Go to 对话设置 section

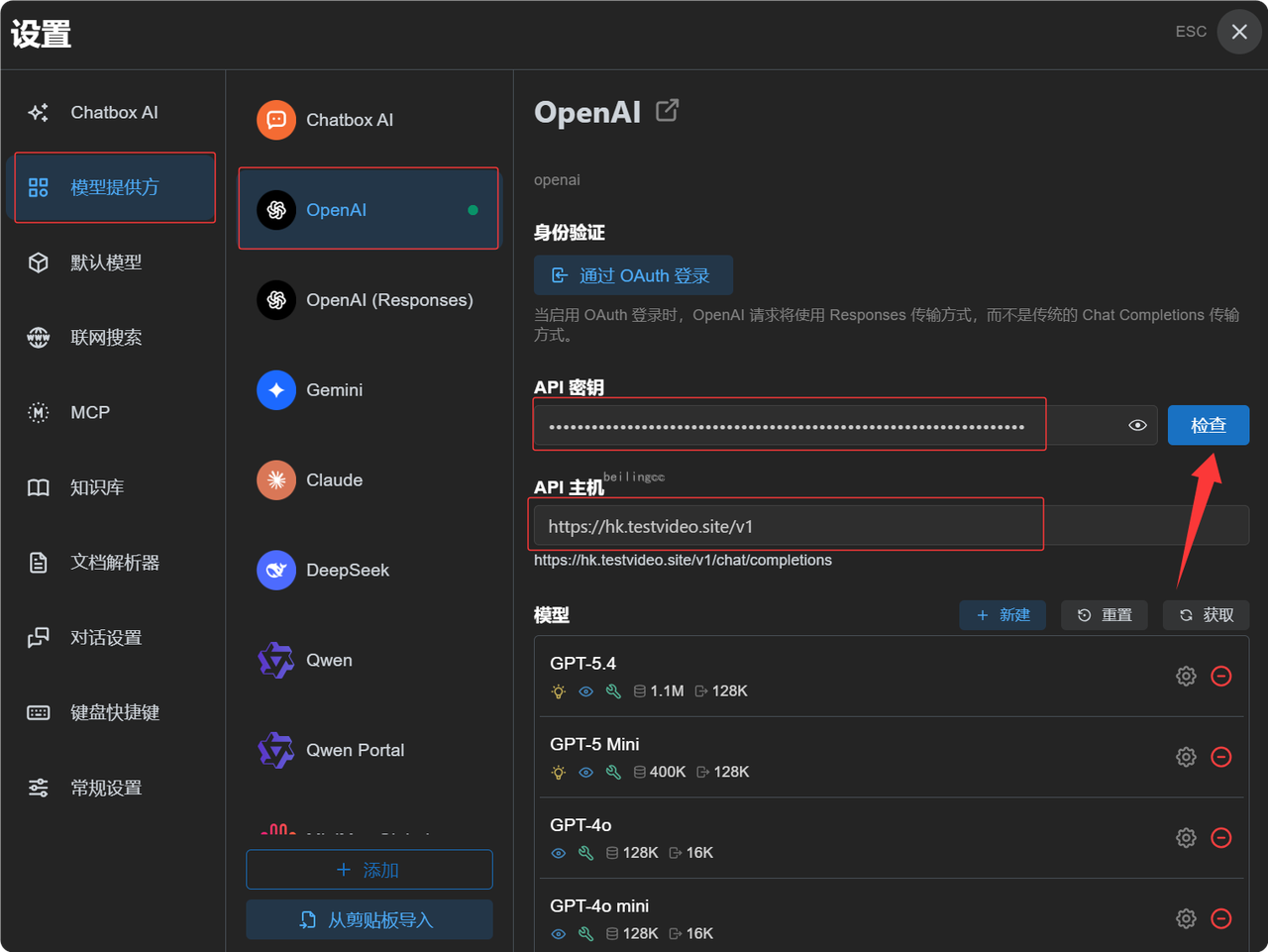(113, 638)
